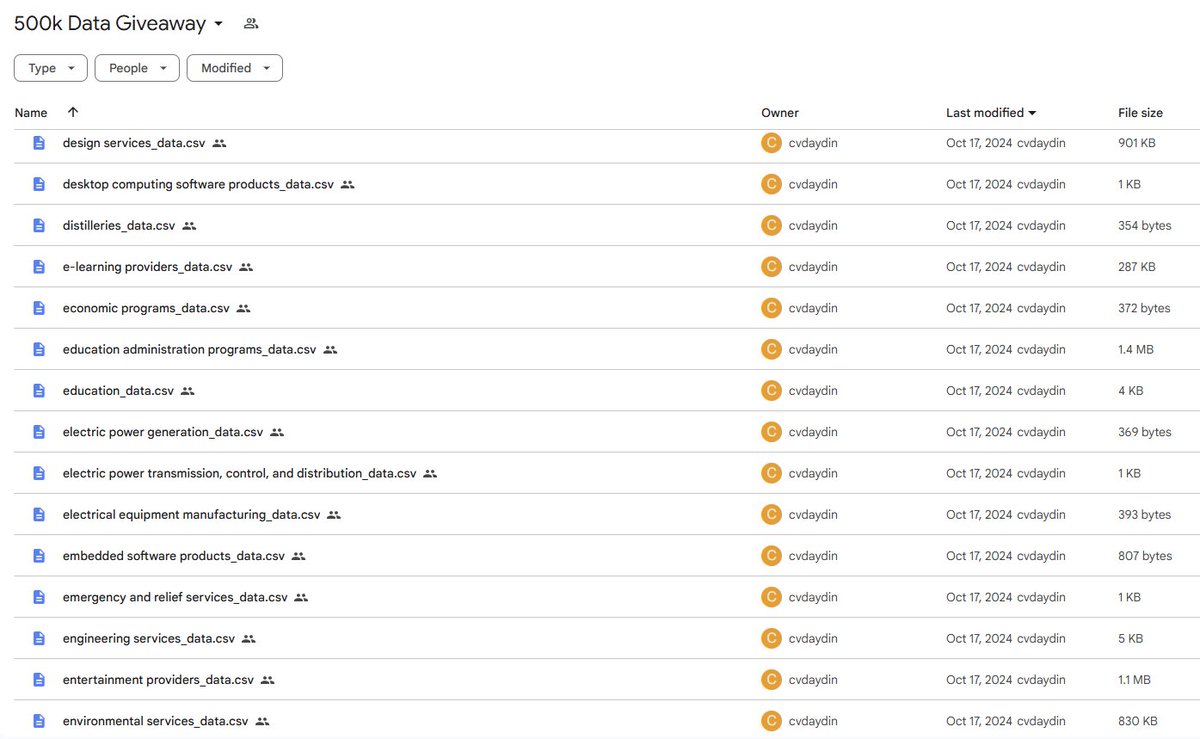The height and width of the screenshot is (739, 1200).
Task: Click the owner avatar in the education_data.csv row
Action: pos(771,390)
